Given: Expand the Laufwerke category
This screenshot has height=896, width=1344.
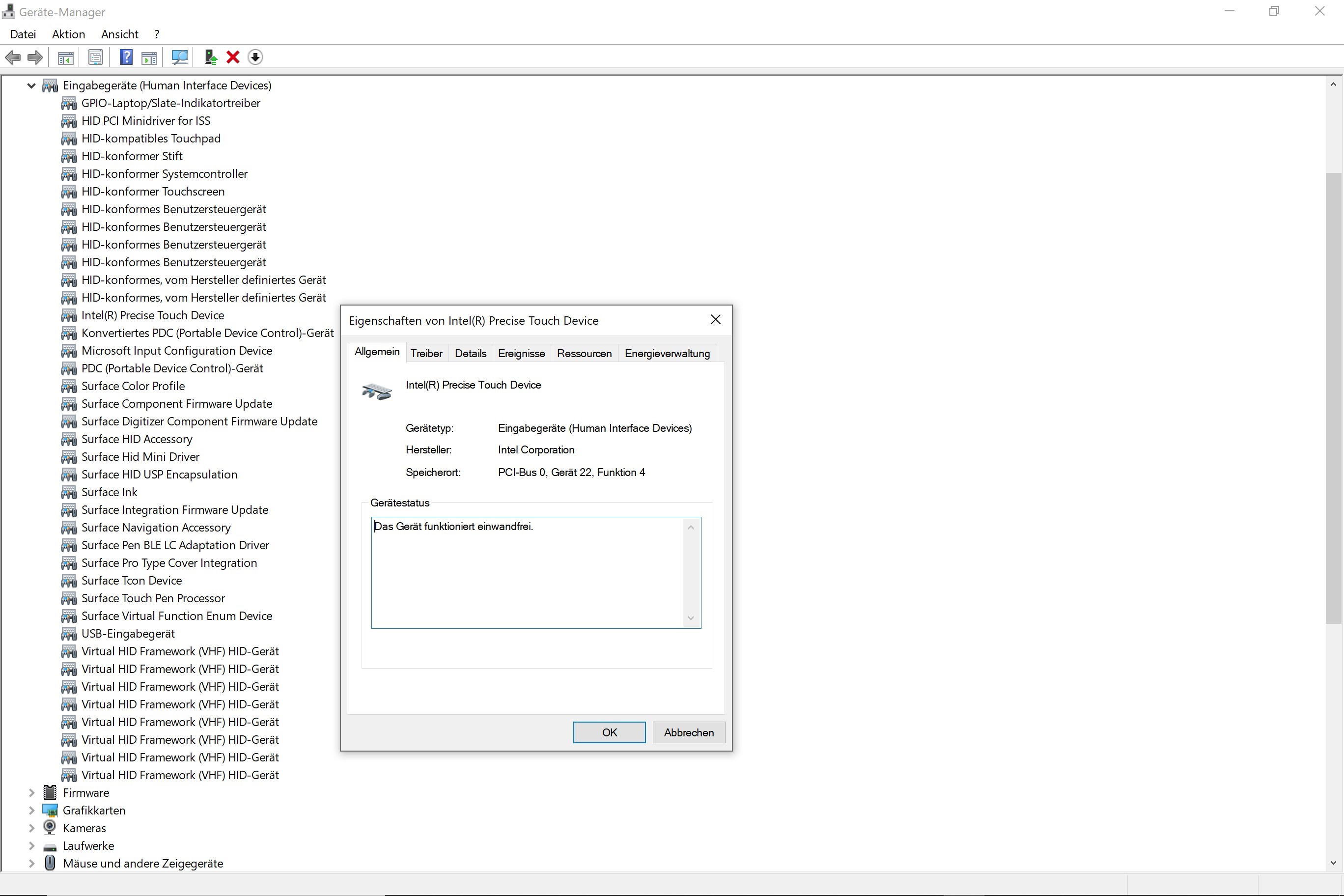Looking at the screenshot, I should tap(31, 846).
